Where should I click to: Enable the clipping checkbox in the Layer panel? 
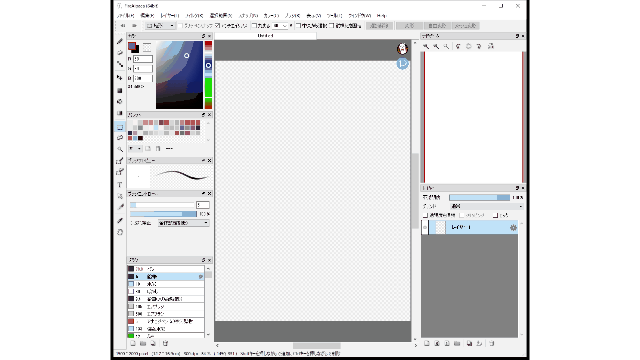[x=462, y=215]
